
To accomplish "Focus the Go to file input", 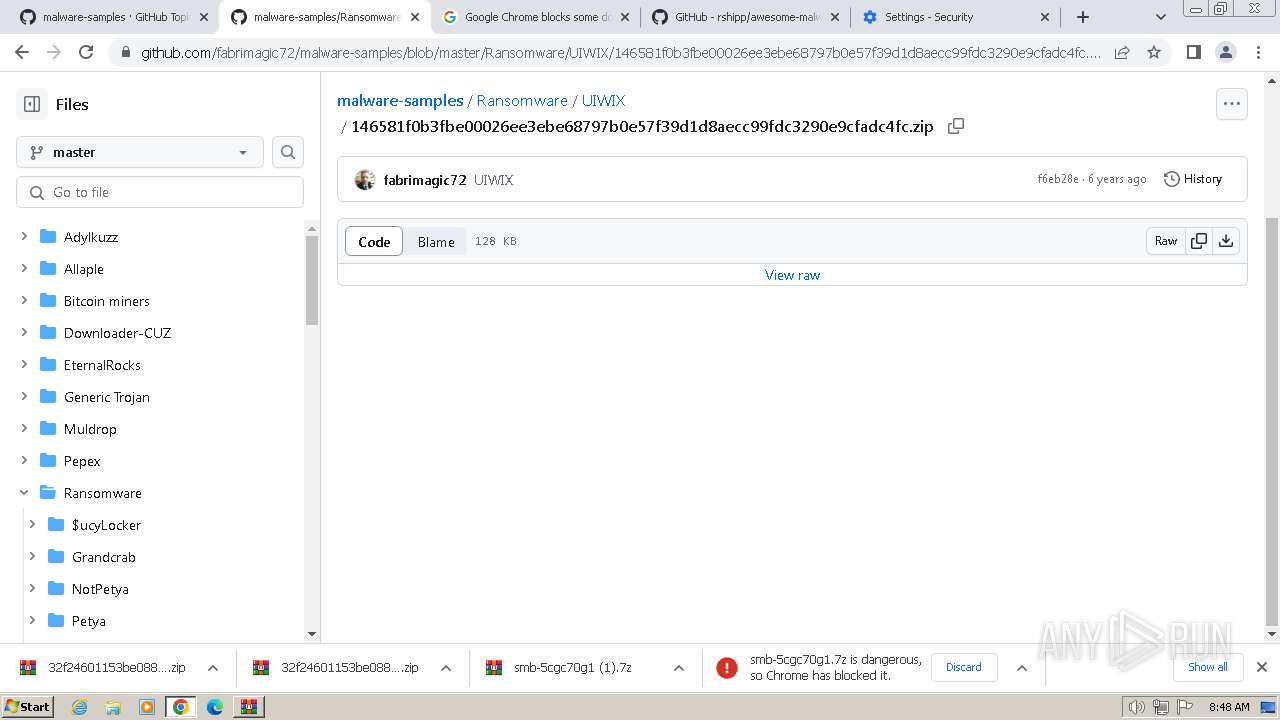I will click(x=160, y=192).
